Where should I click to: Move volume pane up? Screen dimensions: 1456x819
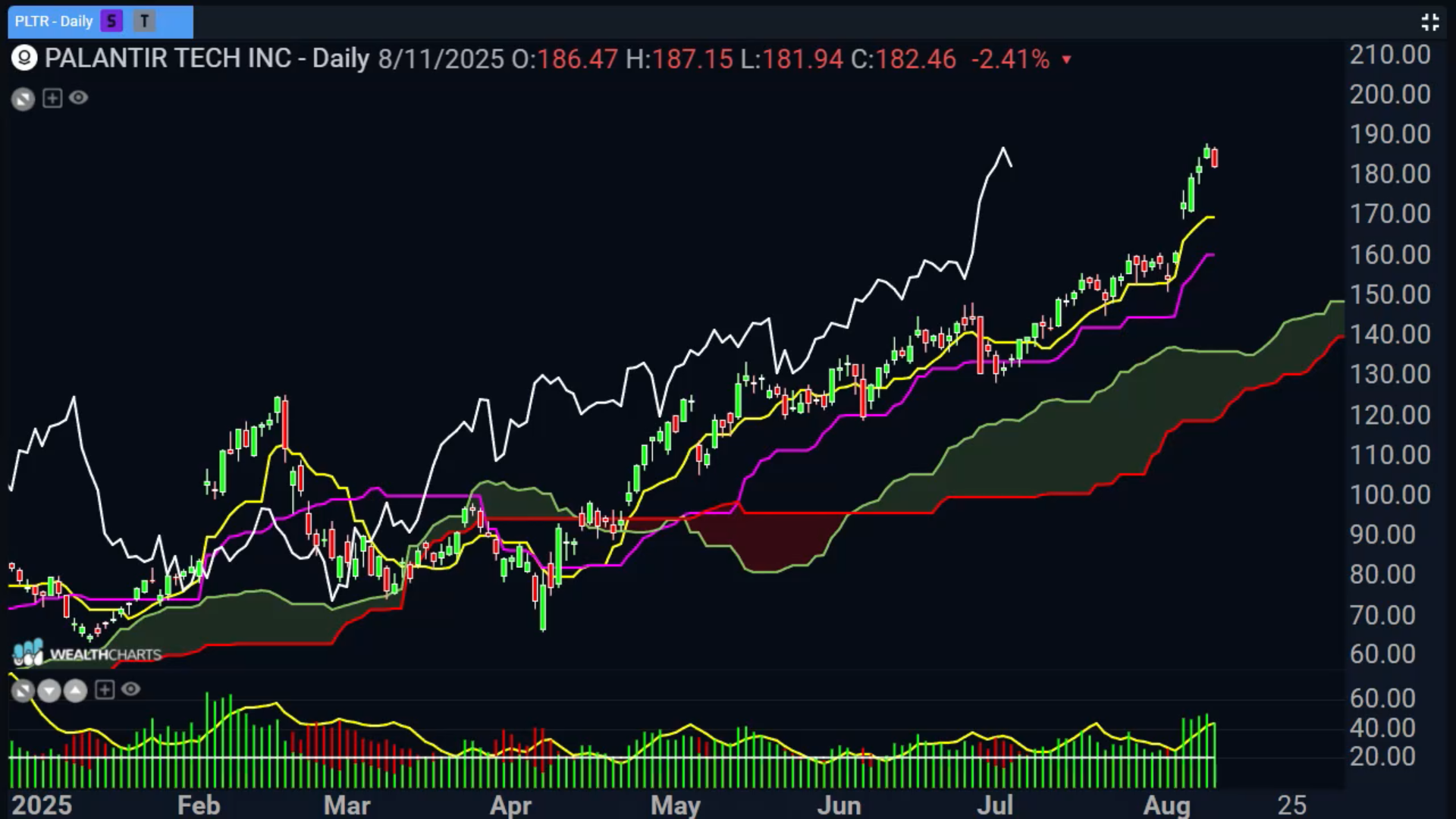tap(75, 691)
